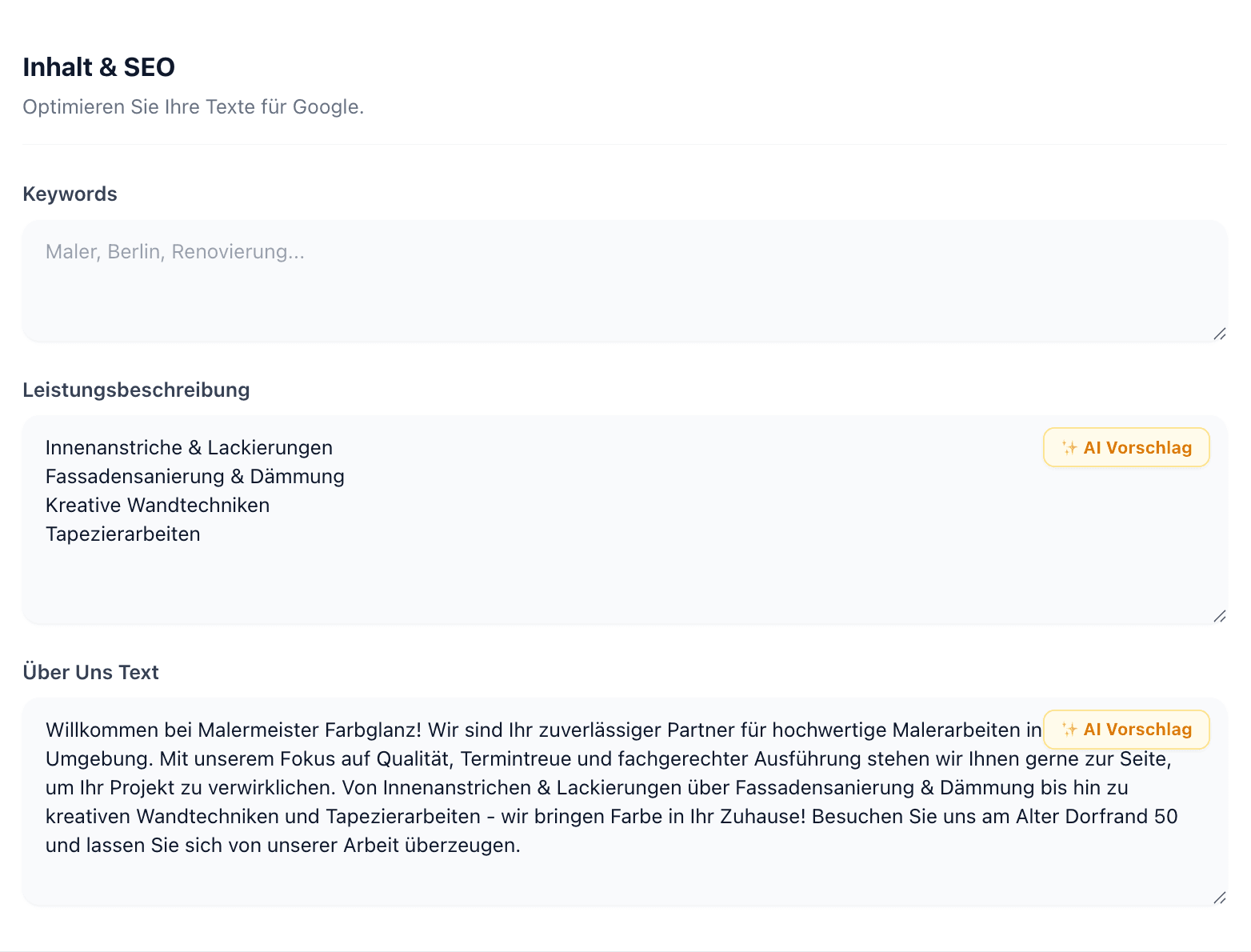Click the placeholder text 'Maler, Berlin, Renovierung...'
The height and width of the screenshot is (952, 1251).
coord(174,251)
